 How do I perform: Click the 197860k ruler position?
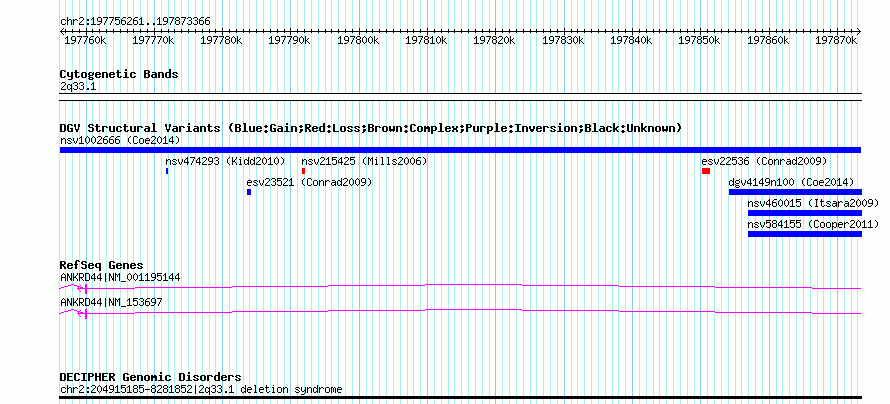click(767, 40)
